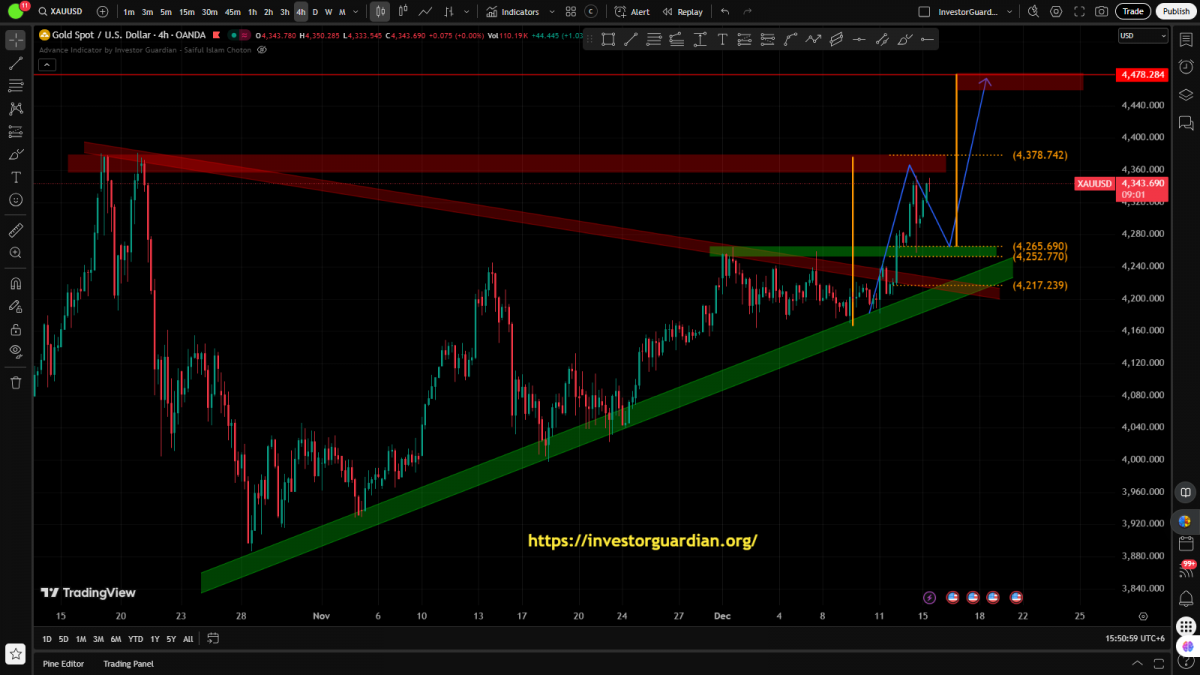This screenshot has height=675, width=1200.
Task: Select the 1h timeframe interval
Action: click(x=253, y=12)
